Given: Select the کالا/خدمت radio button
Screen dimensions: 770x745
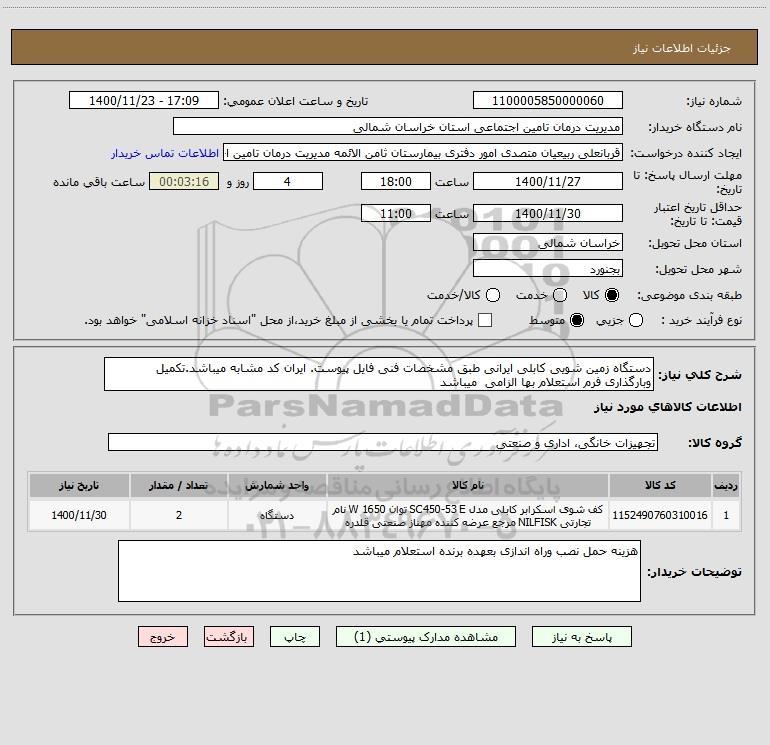Looking at the screenshot, I should [493, 295].
